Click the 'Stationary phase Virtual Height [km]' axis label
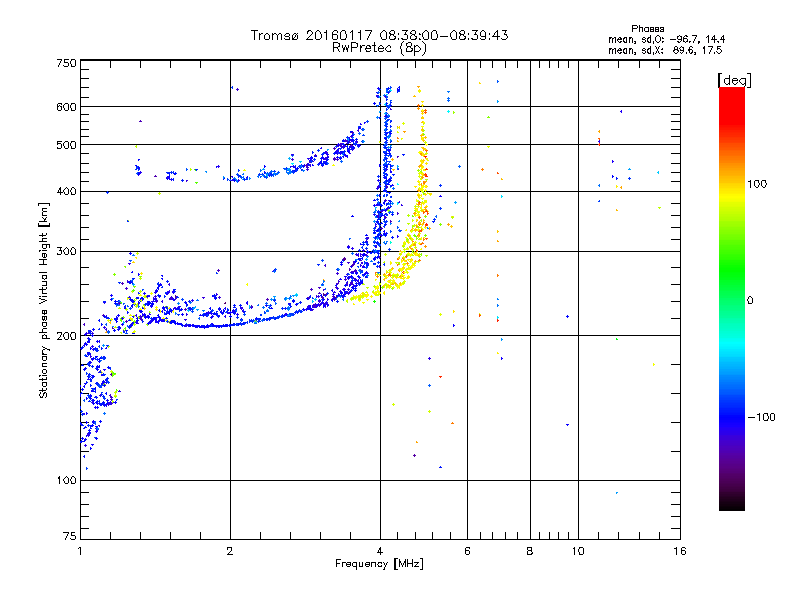The width and height of the screenshot is (800, 600). pyautogui.click(x=43, y=300)
